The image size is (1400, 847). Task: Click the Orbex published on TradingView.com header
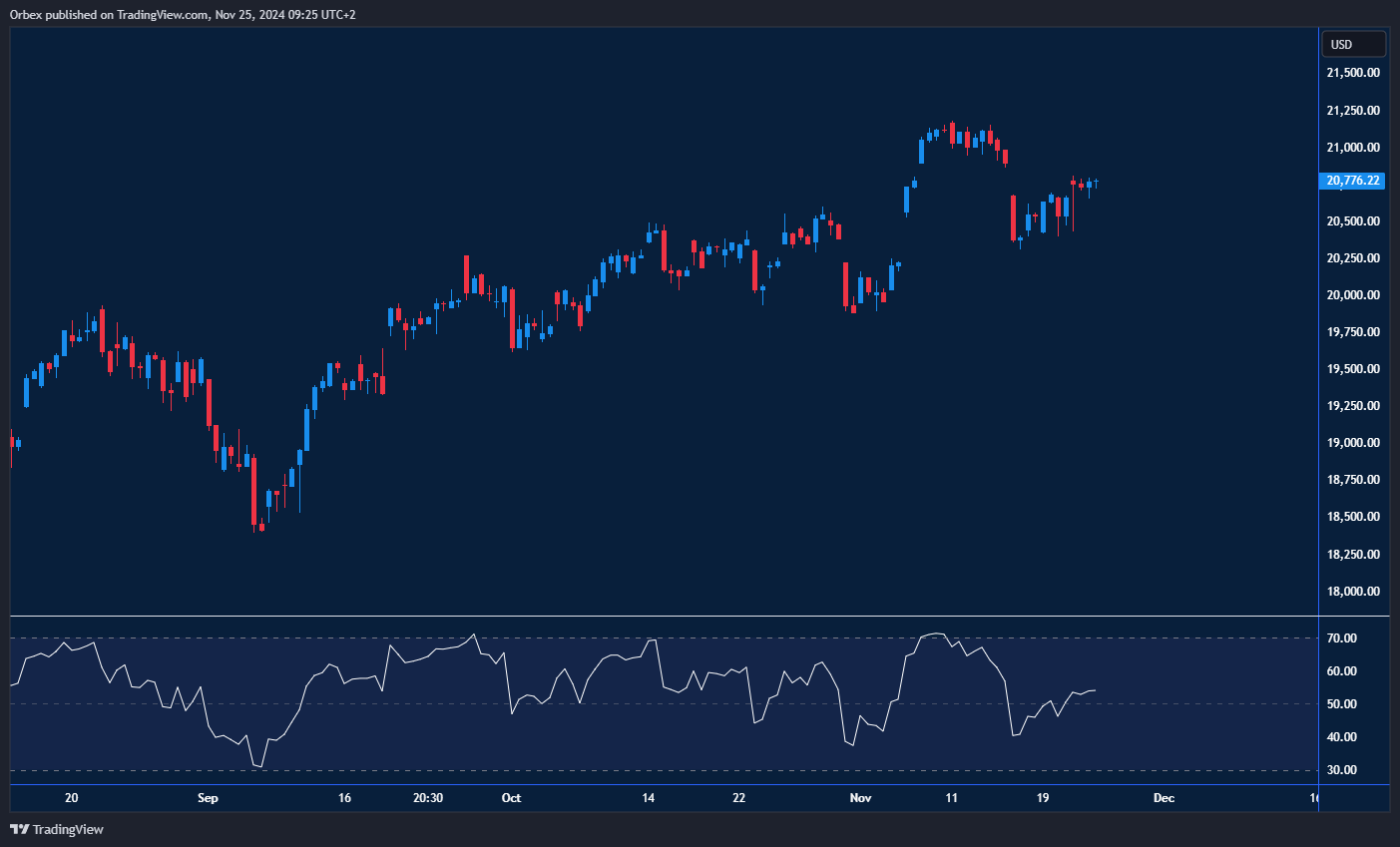[x=182, y=14]
